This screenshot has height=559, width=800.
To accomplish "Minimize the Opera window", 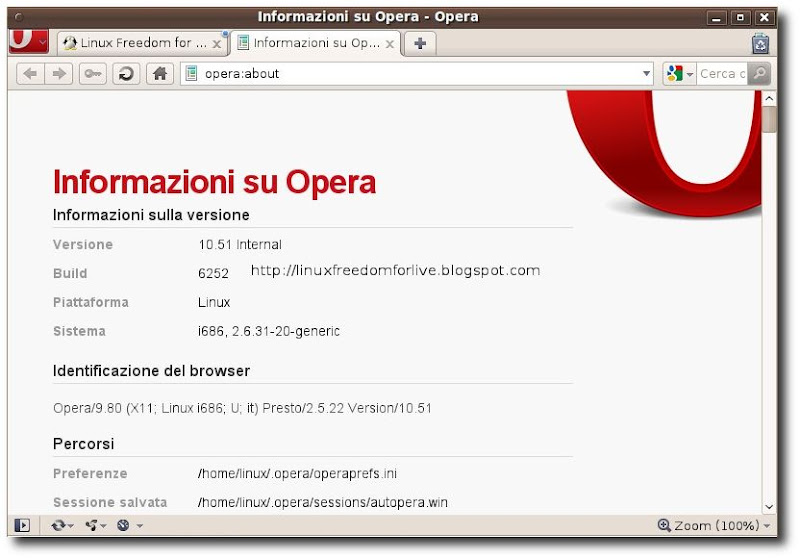I will tap(716, 17).
